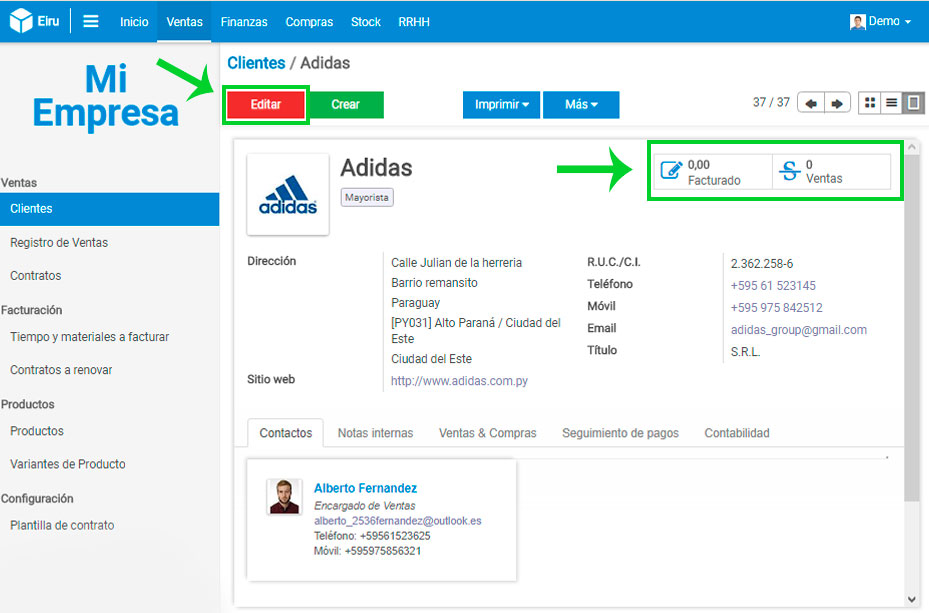Click the Demo user avatar

(857, 22)
